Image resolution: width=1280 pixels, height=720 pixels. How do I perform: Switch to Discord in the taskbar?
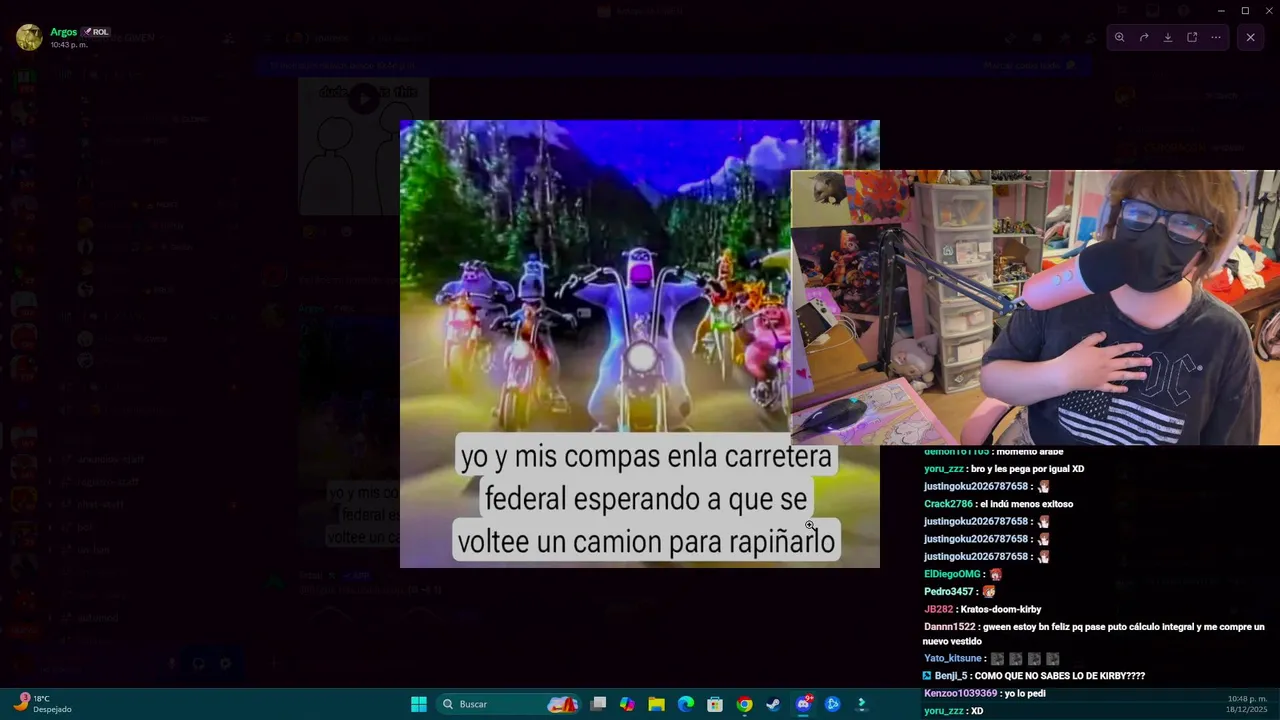[x=803, y=704]
